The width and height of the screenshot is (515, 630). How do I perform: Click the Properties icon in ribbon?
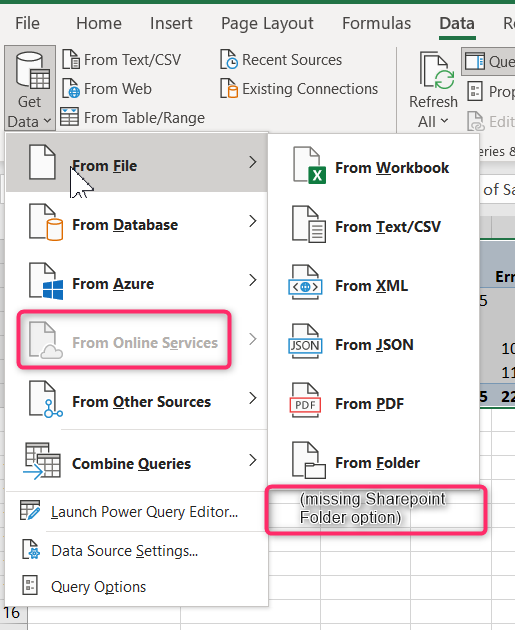coord(475,91)
